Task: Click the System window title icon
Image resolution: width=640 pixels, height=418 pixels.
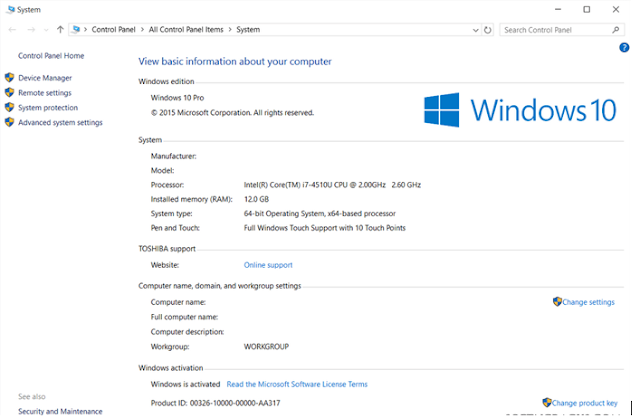Action: point(11,9)
